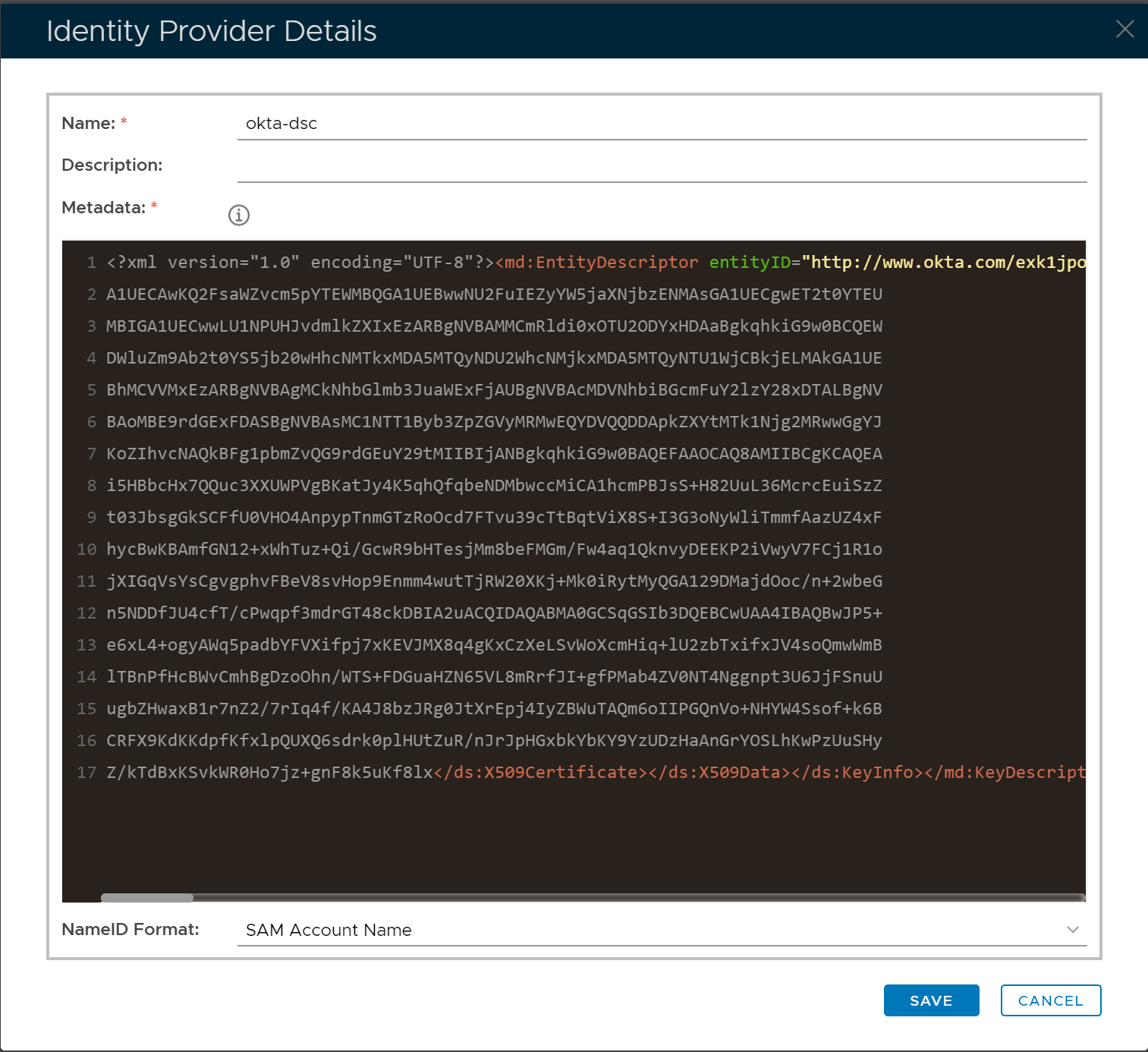The height and width of the screenshot is (1052, 1148).
Task: Place cursor on metadata line 2 text
Action: pos(493,294)
